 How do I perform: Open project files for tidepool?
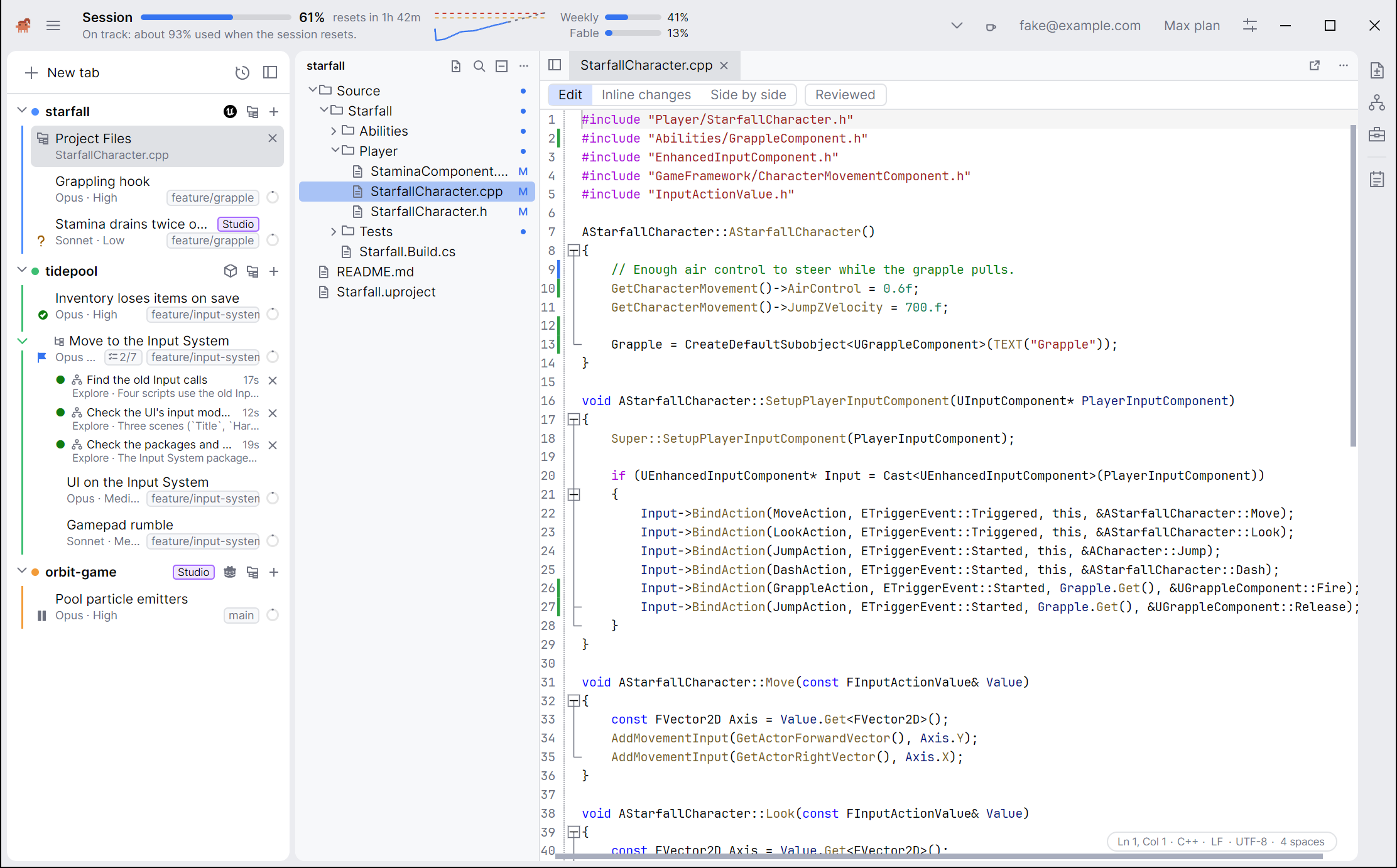253,271
